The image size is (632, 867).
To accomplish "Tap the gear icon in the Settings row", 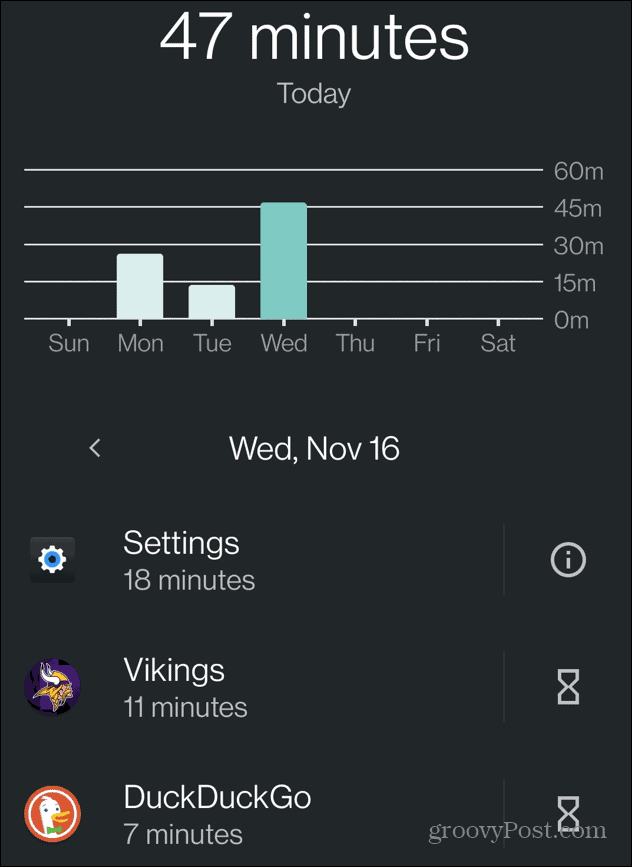I will click(x=52, y=559).
